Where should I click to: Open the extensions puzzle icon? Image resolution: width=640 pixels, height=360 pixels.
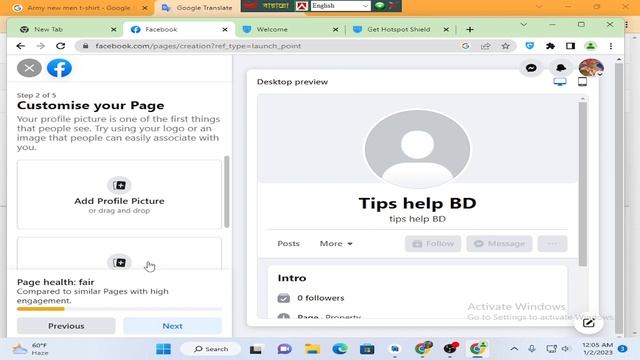[x=550, y=46]
